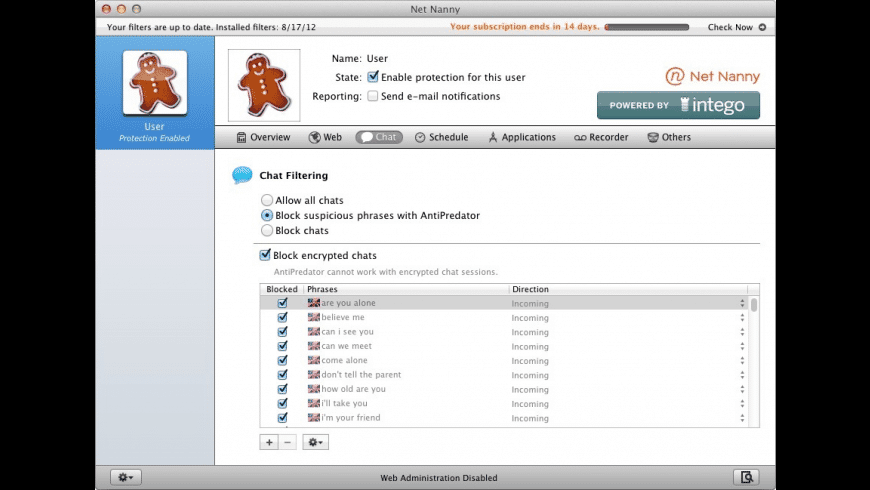Click the Check Now arrow icon
Screen dimensions: 870x490
point(762,27)
